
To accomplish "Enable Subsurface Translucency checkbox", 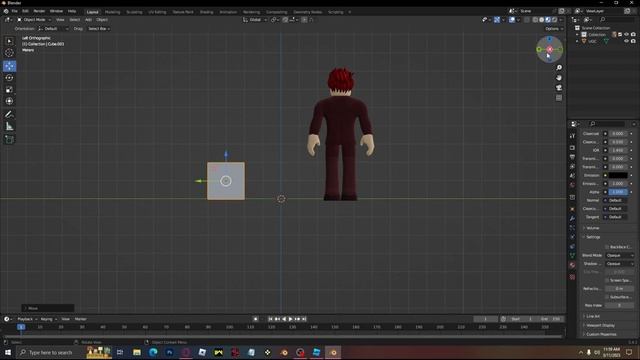I will coord(607,297).
